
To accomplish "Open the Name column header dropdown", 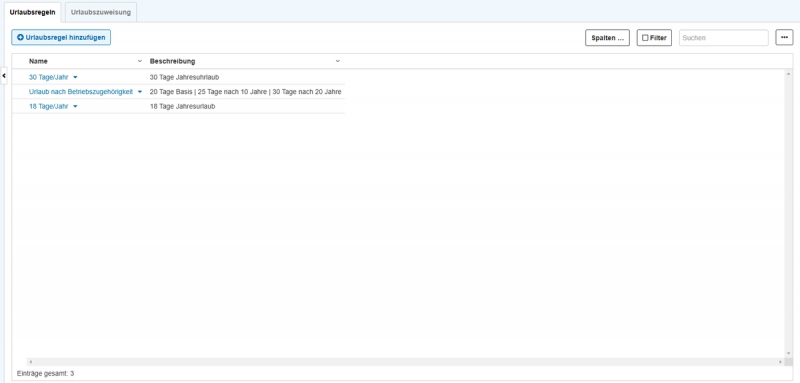I will click(140, 61).
